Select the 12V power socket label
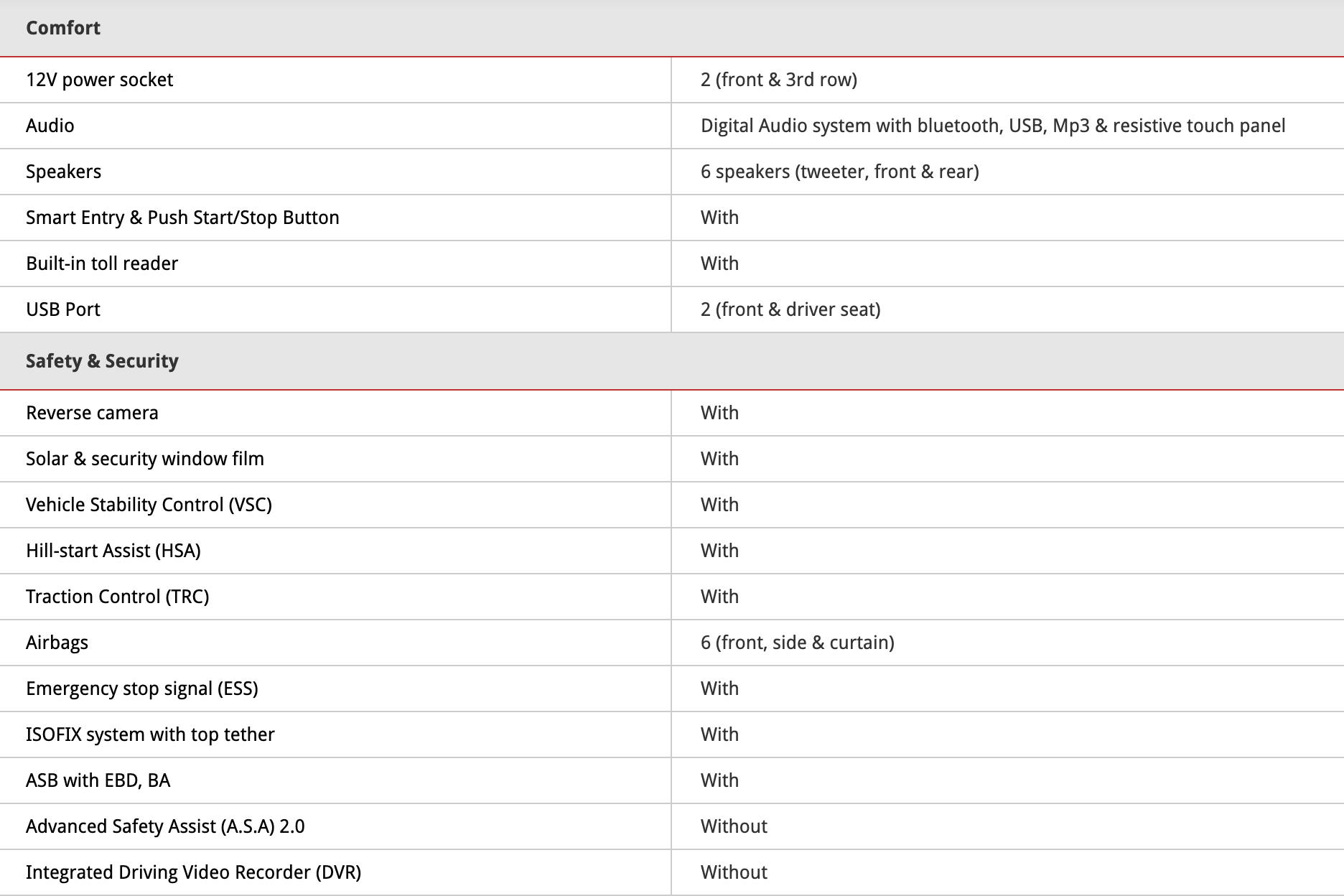 click(99, 80)
